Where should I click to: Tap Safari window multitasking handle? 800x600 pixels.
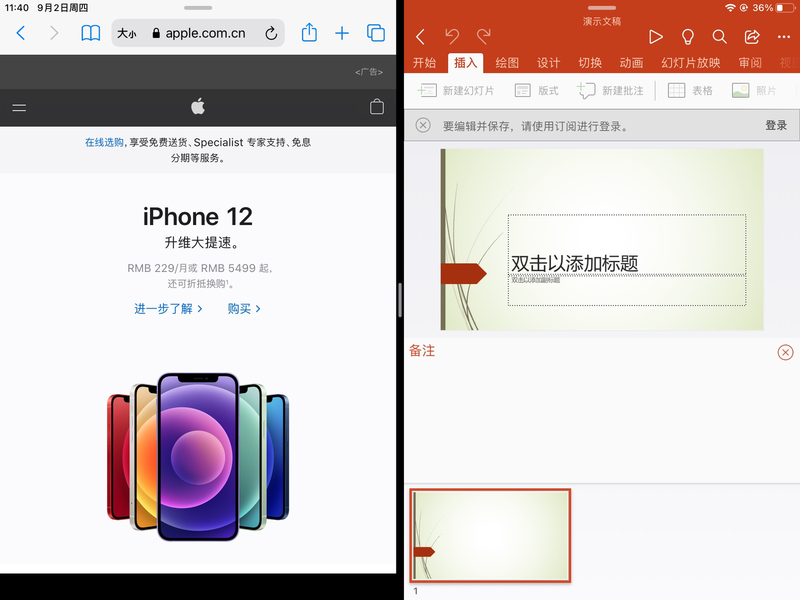198,8
